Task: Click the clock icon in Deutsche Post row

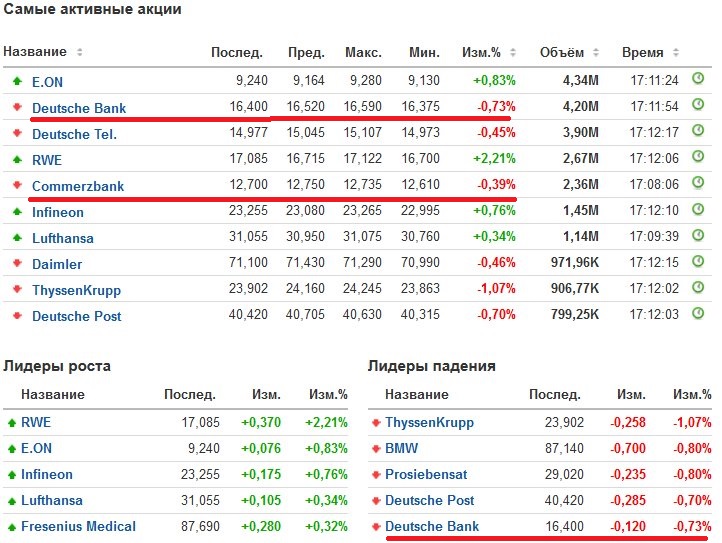Action: coord(698,313)
